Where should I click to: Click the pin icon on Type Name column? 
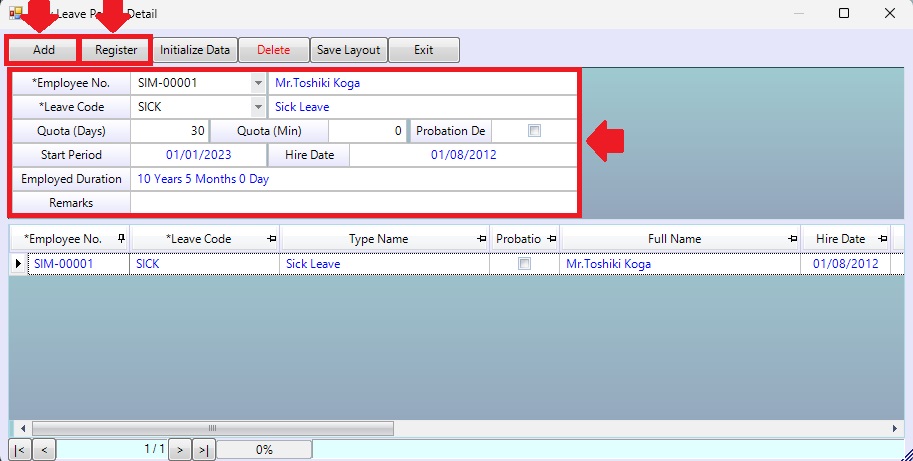(x=479, y=239)
